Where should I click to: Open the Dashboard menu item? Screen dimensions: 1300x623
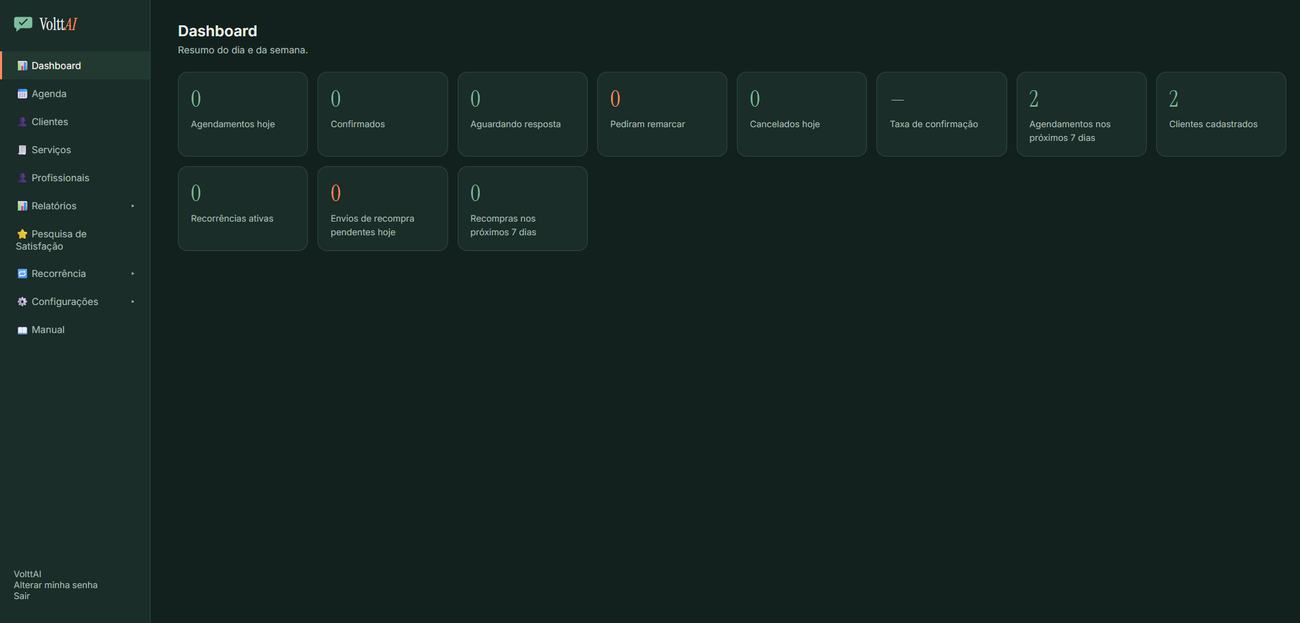(x=75, y=66)
